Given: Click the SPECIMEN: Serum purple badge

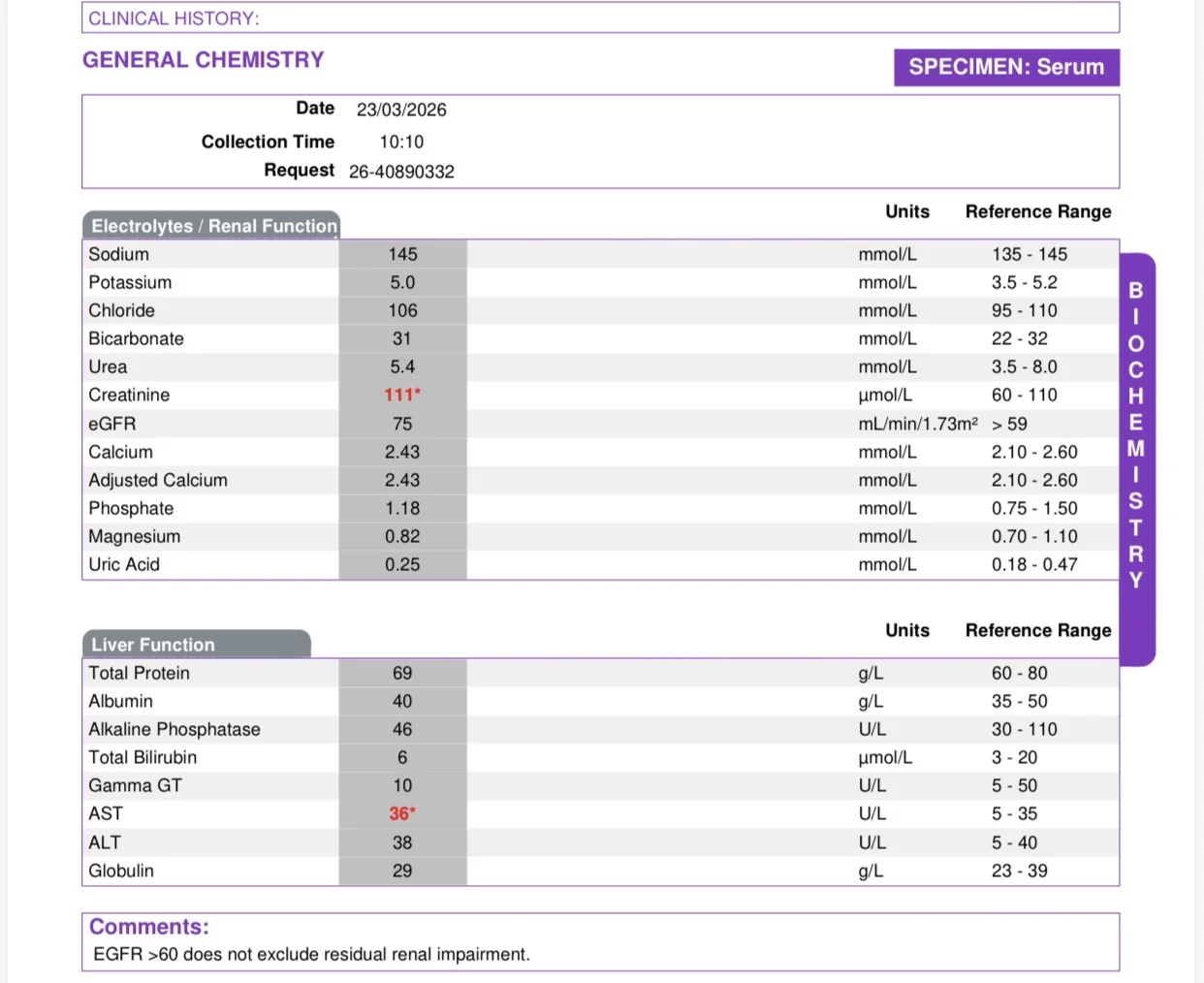Looking at the screenshot, I should point(1006,67).
